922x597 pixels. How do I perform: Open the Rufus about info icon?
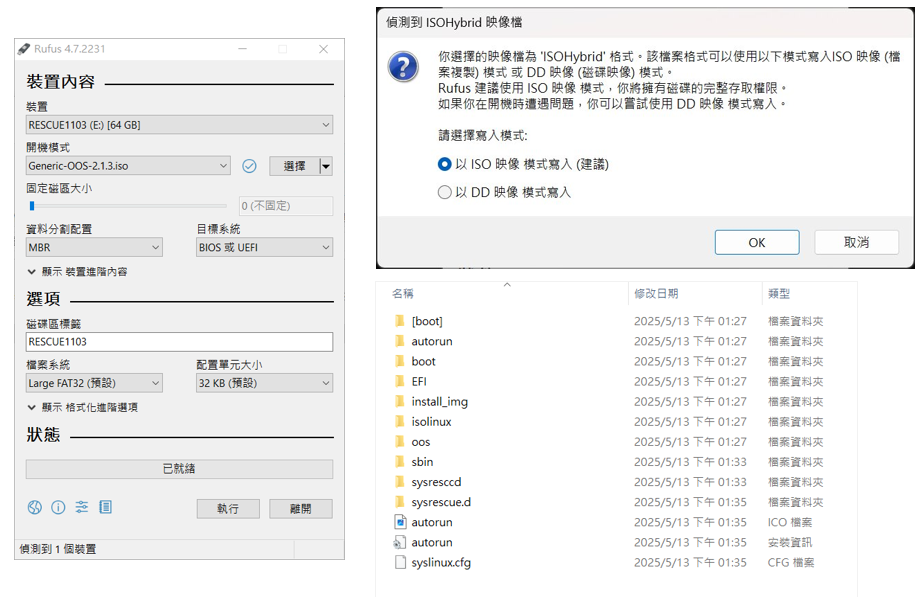(x=58, y=508)
